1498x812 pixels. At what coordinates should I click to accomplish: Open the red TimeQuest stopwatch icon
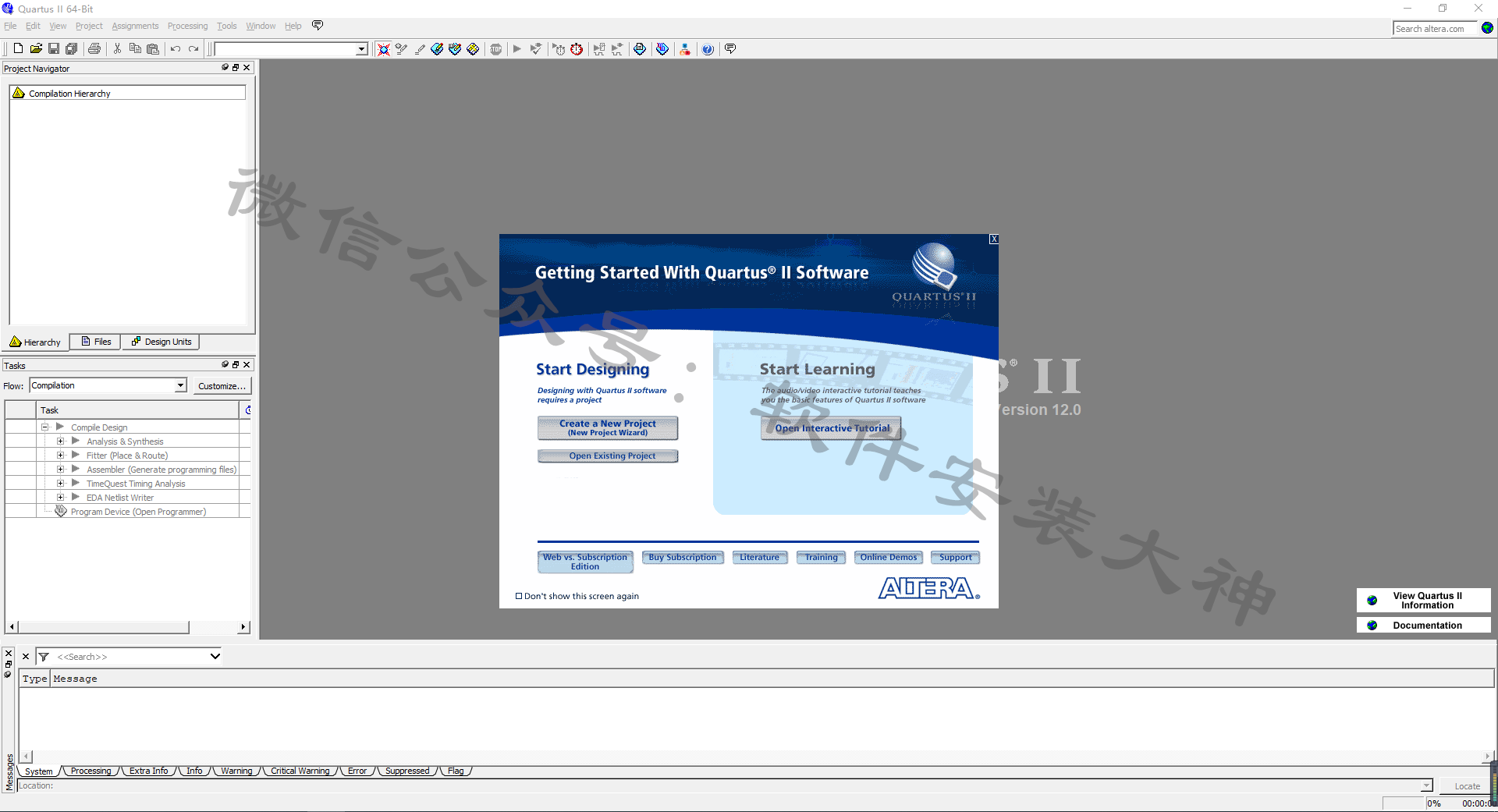[x=577, y=49]
